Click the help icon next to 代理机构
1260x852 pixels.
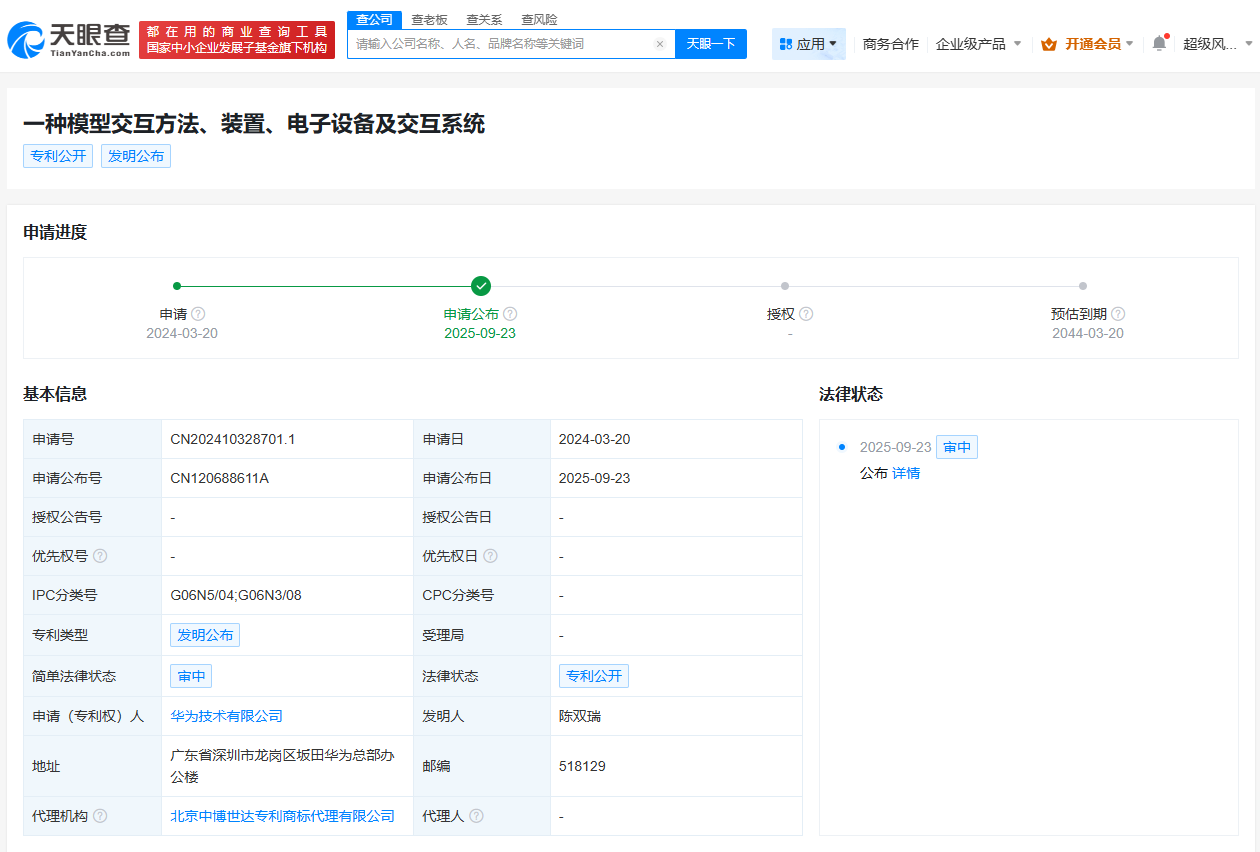coord(99,816)
